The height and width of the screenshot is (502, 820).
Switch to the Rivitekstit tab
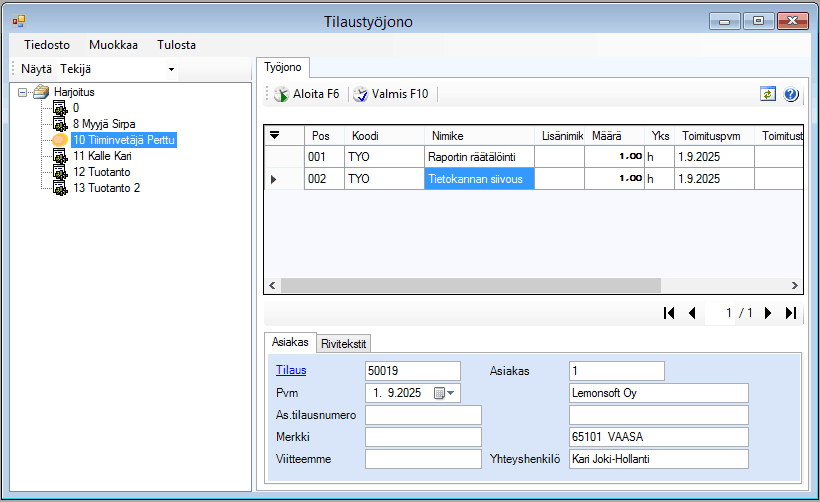click(345, 343)
